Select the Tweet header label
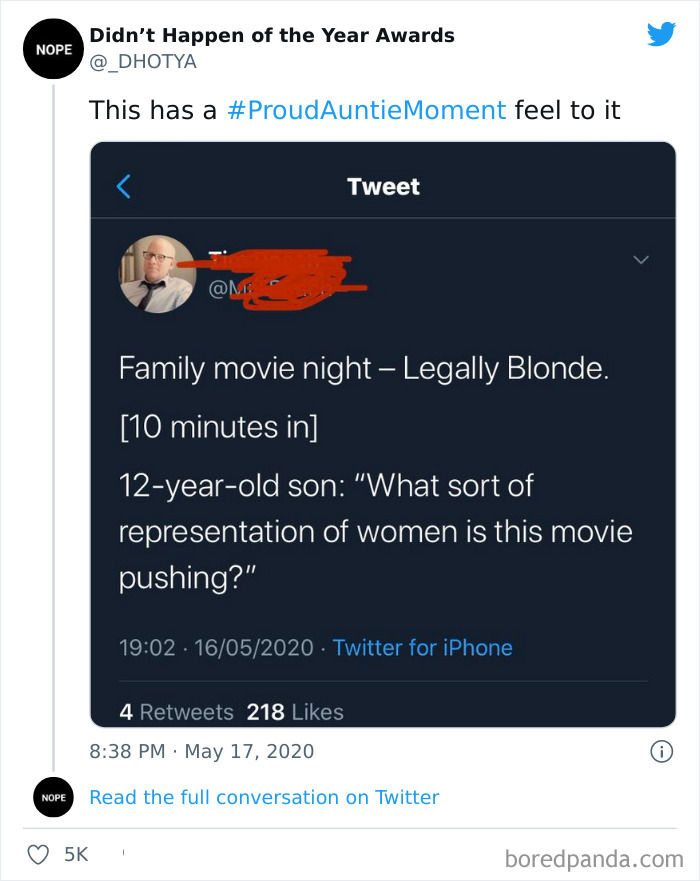This screenshot has width=700, height=881. click(383, 186)
